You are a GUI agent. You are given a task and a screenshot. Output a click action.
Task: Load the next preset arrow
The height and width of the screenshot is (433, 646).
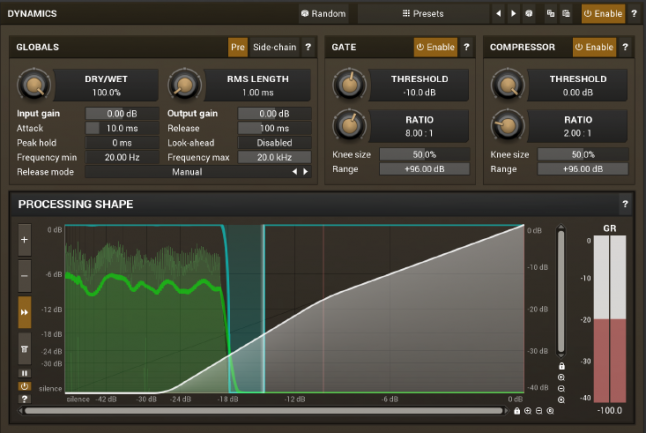tap(513, 14)
